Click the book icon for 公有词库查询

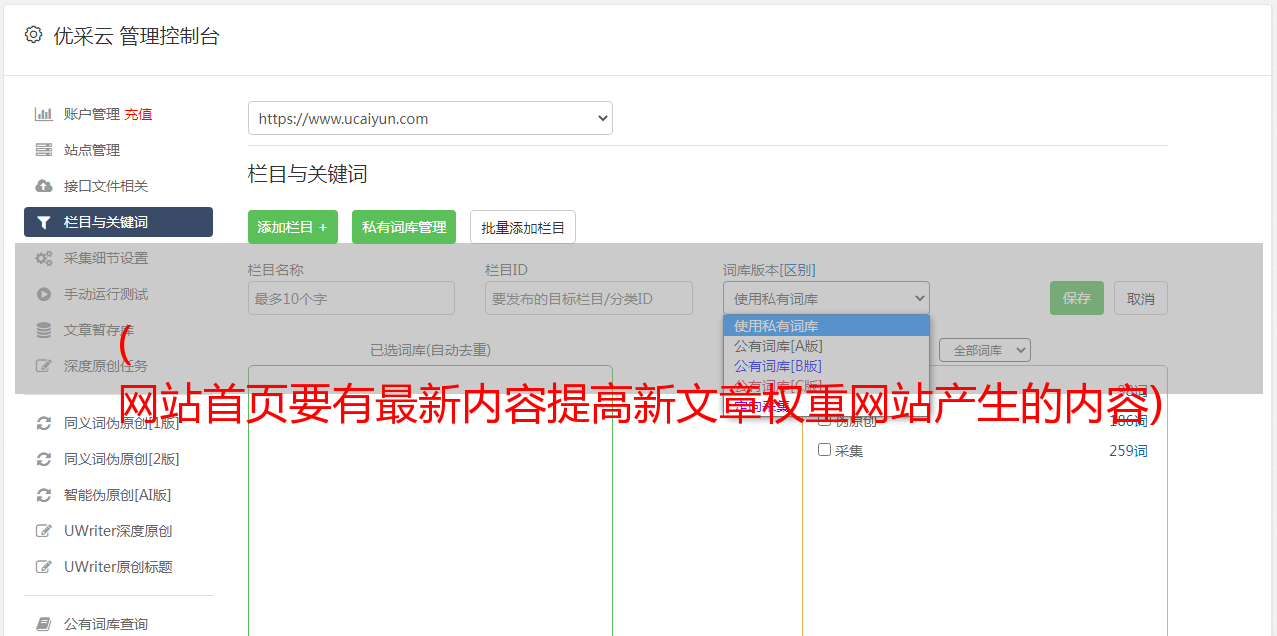tap(43, 624)
